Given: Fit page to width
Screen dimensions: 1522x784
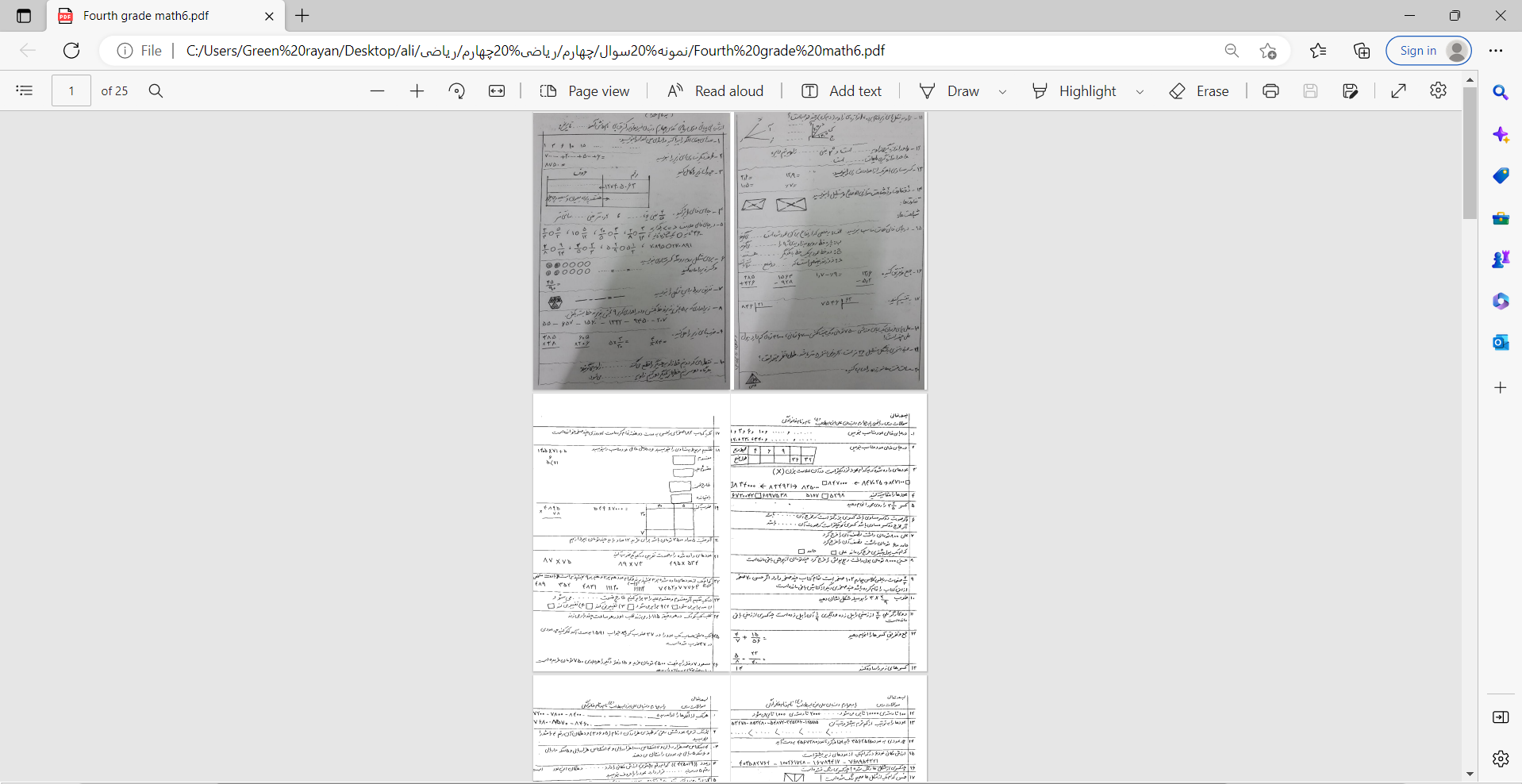Looking at the screenshot, I should point(497,91).
